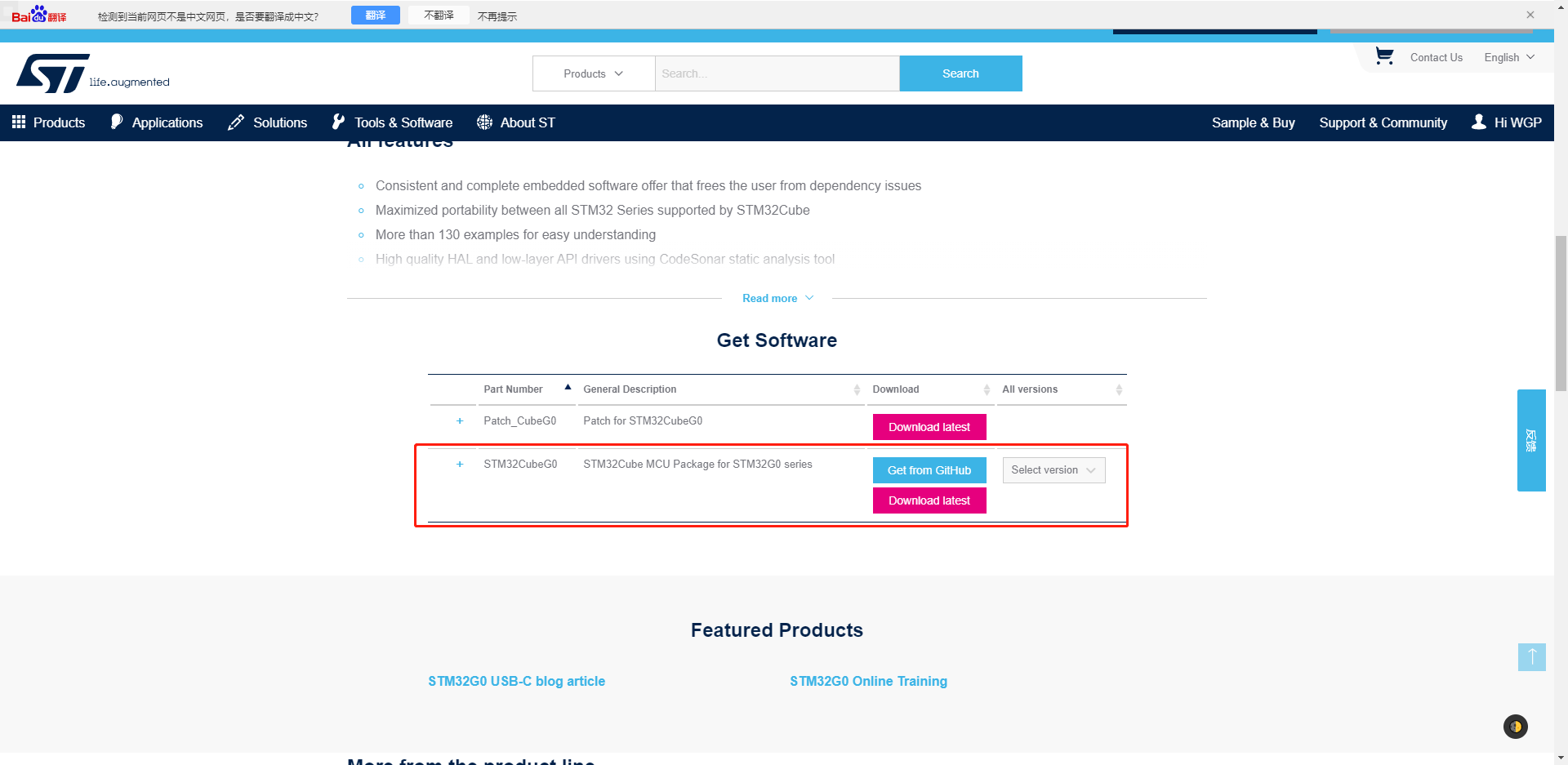The image size is (1568, 765).
Task: Close the translation prompt bar
Action: point(1530,15)
